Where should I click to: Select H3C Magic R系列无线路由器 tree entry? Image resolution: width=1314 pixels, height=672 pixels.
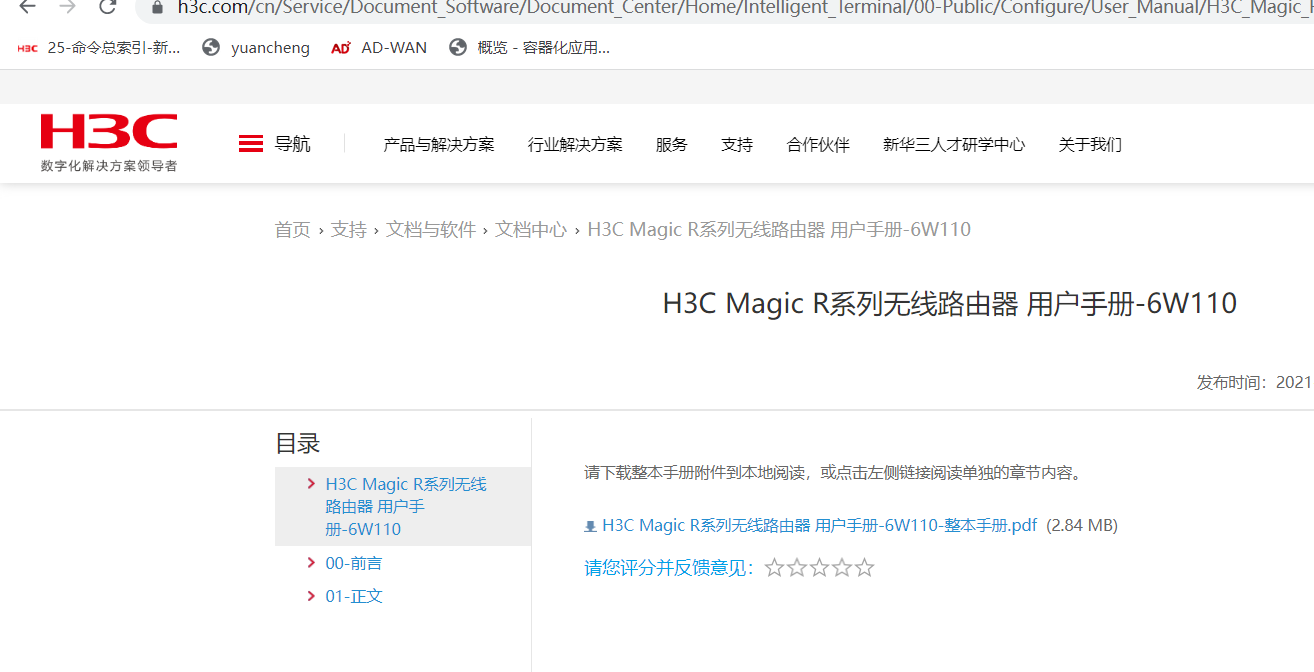[406, 507]
